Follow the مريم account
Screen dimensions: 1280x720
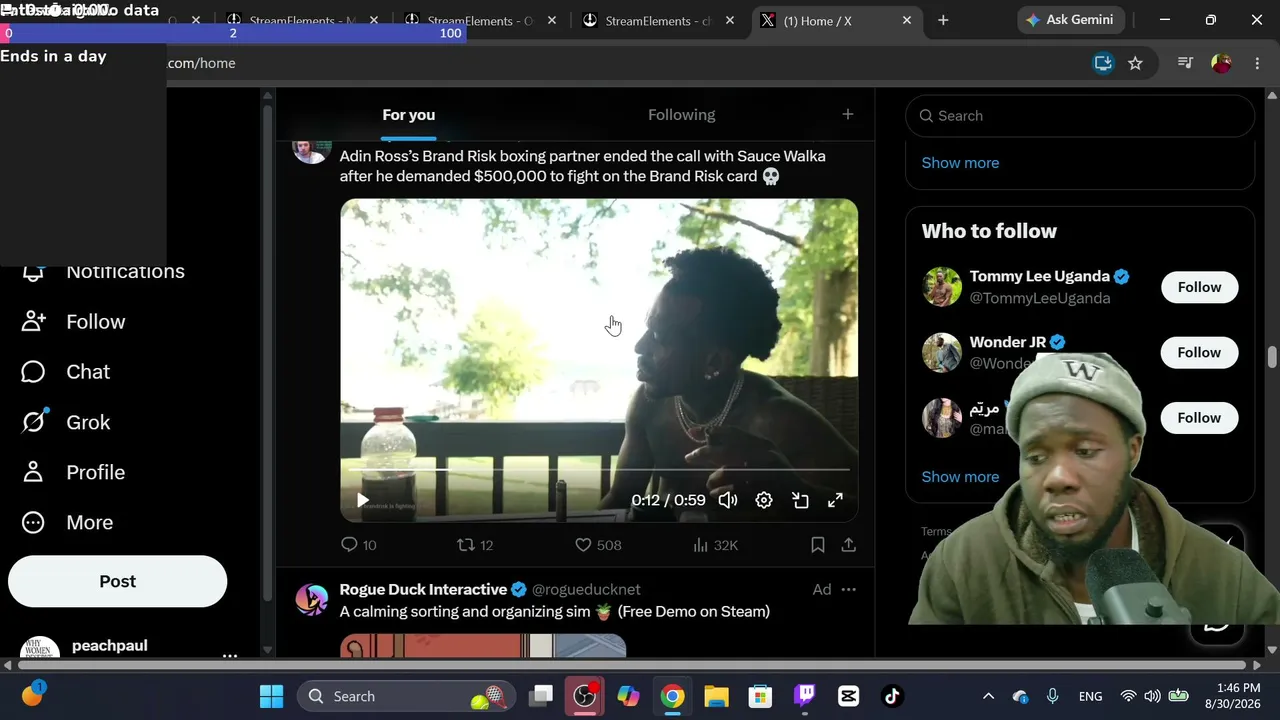point(1199,418)
